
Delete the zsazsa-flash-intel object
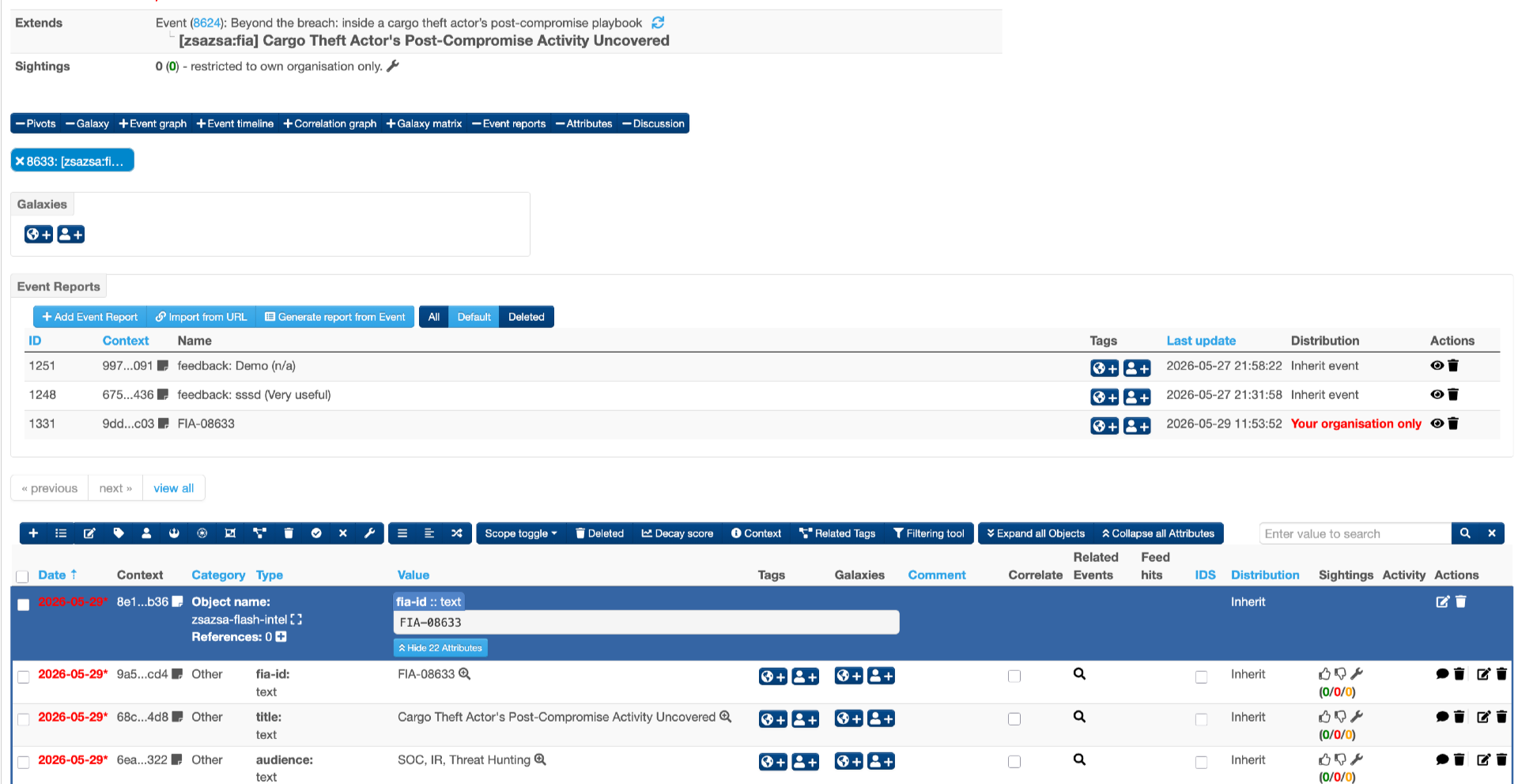[x=1461, y=601]
